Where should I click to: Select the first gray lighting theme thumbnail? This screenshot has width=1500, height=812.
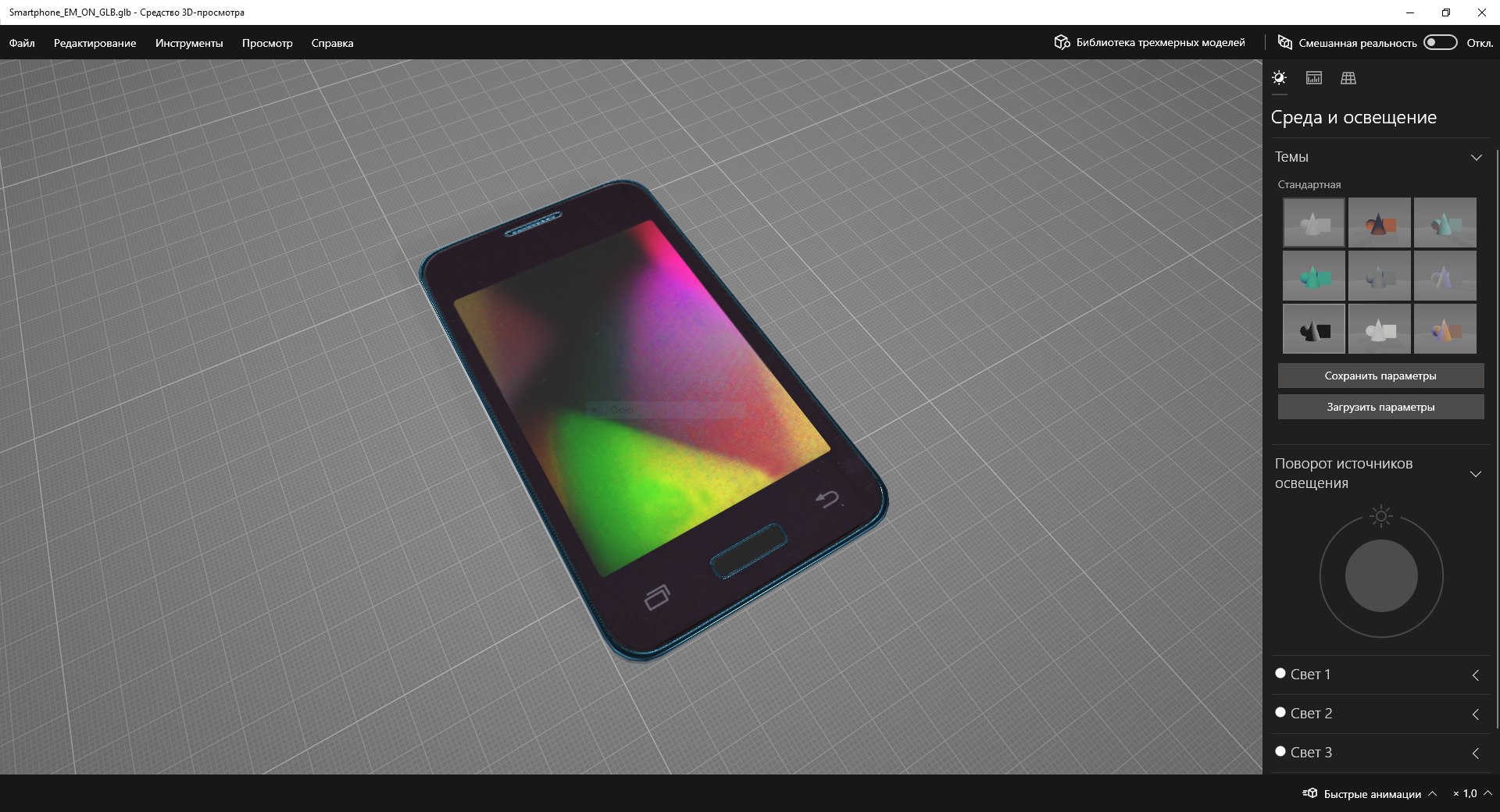pos(1314,223)
